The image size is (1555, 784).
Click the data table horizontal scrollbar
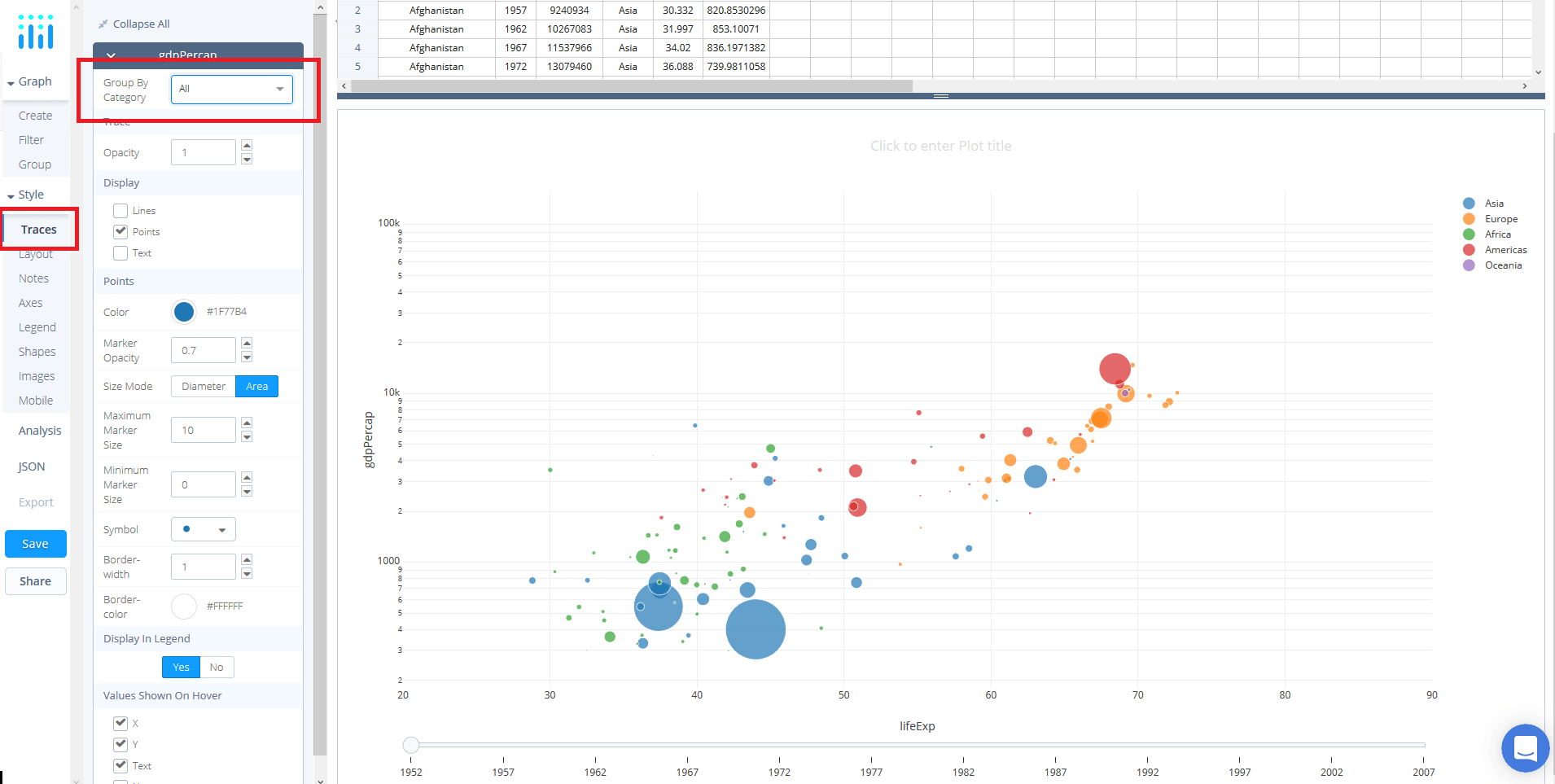(632, 85)
